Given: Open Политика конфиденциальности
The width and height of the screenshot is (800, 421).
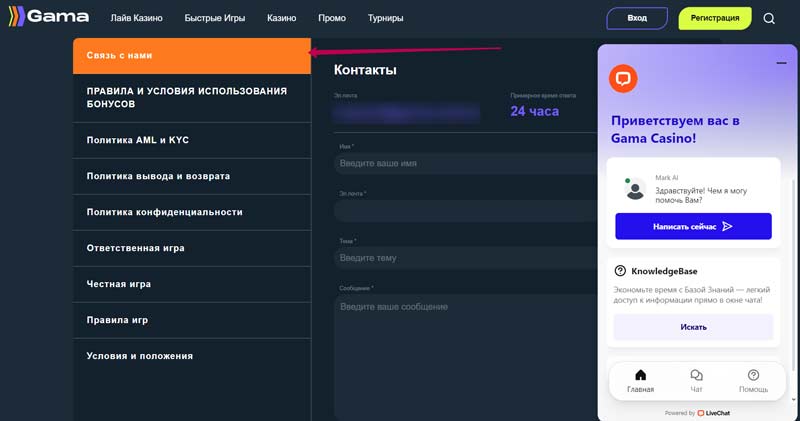Looking at the screenshot, I should [192, 212].
